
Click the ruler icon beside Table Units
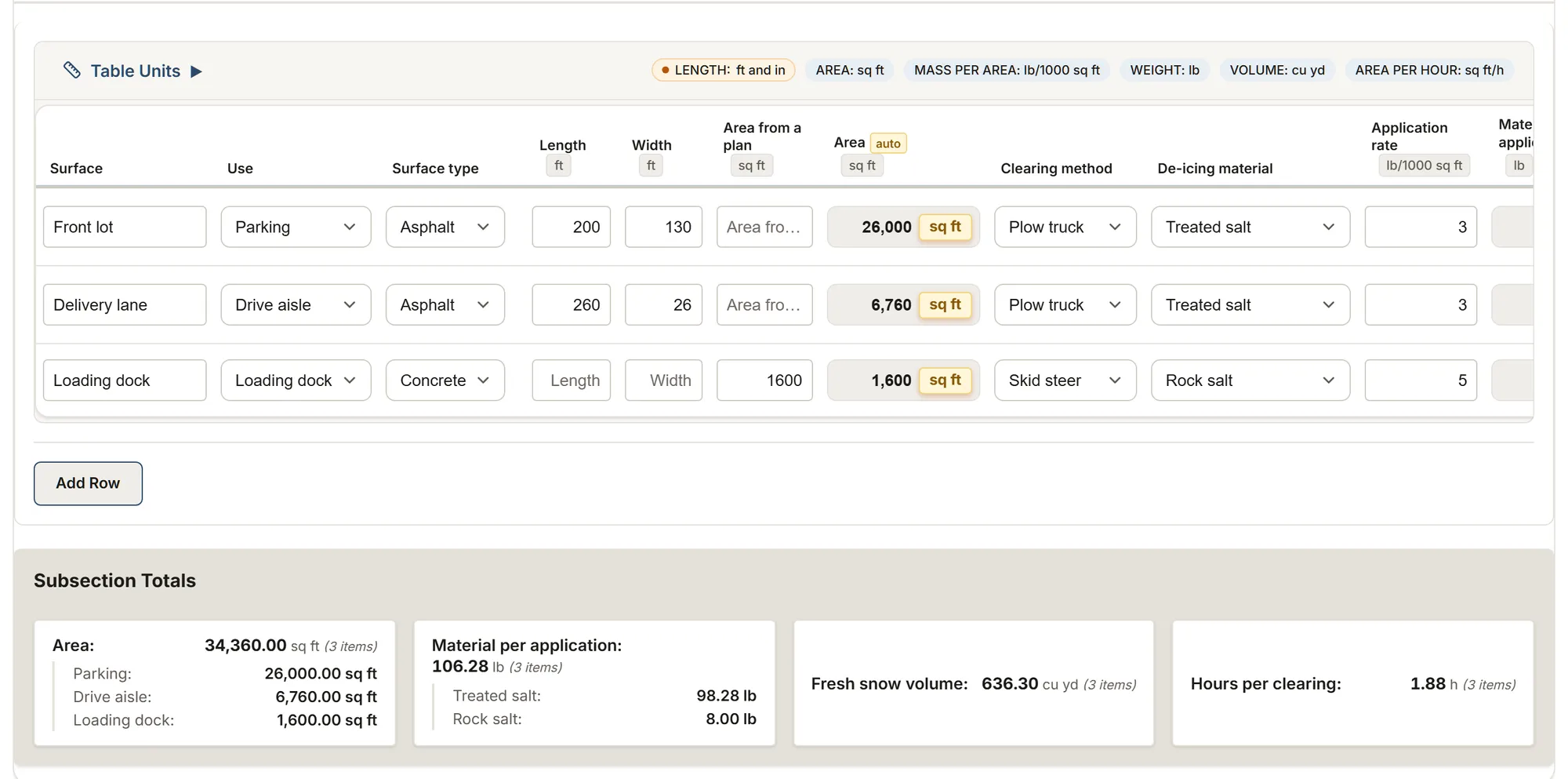point(72,71)
